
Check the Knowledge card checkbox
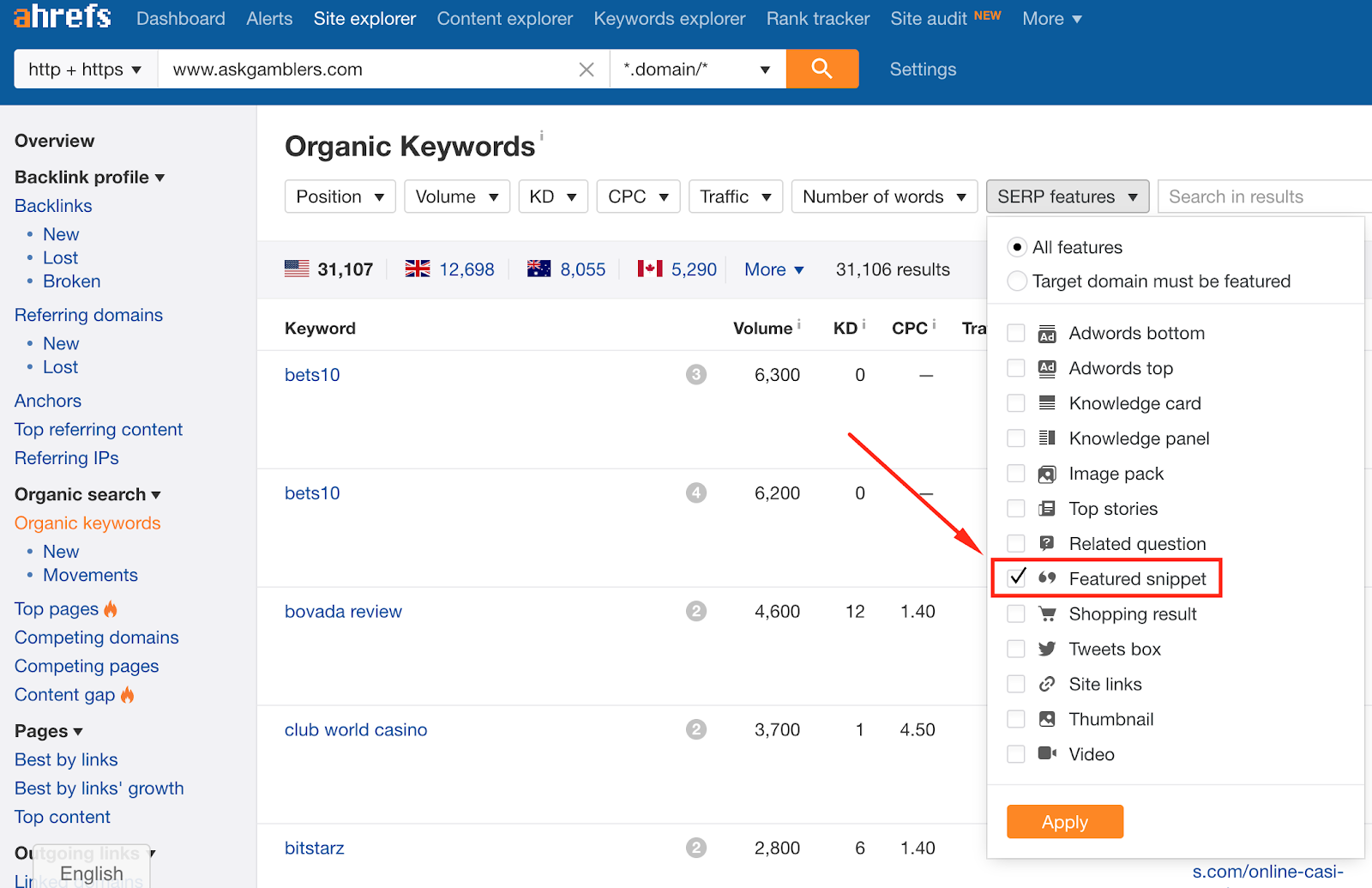[x=1016, y=403]
